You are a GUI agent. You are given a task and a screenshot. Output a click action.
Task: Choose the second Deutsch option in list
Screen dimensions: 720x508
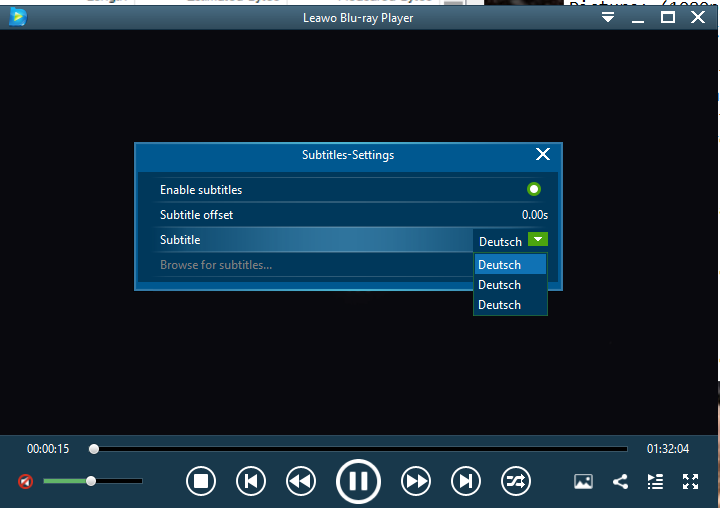510,285
